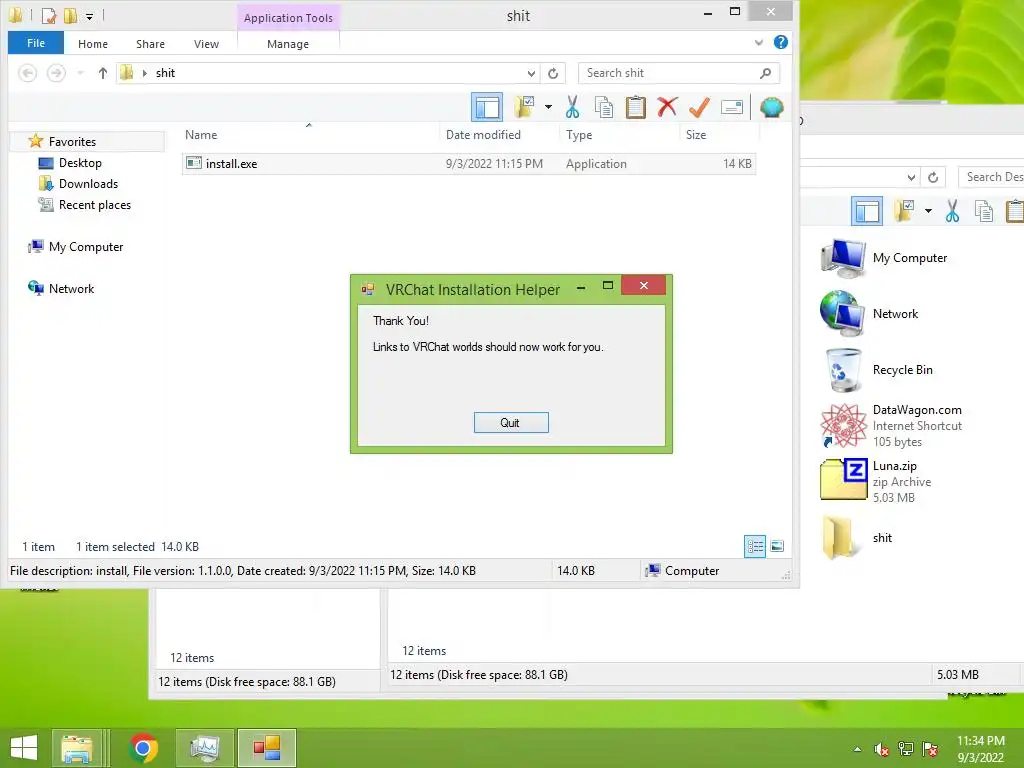Open address dropdown in background Desktop window
The width and height of the screenshot is (1024, 768).
click(x=911, y=177)
